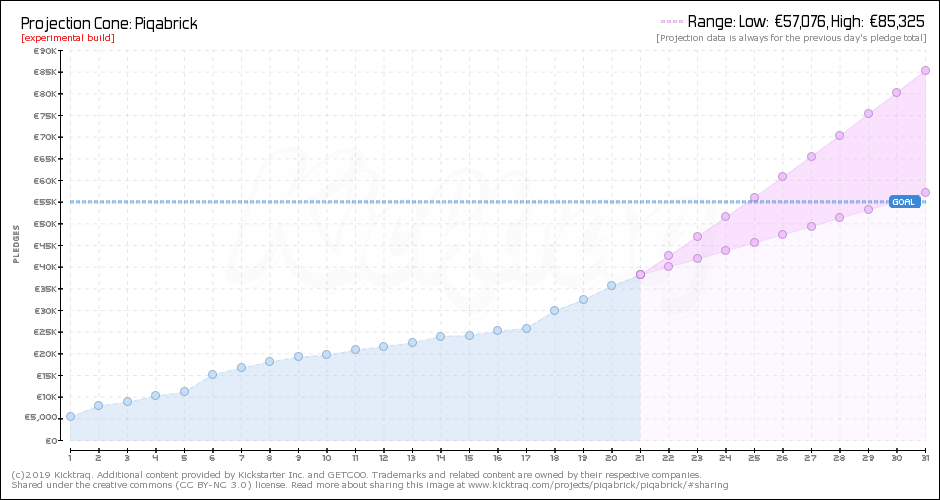
Task: Select the day 12 pledge data point
Action: pyautogui.click(x=383, y=347)
